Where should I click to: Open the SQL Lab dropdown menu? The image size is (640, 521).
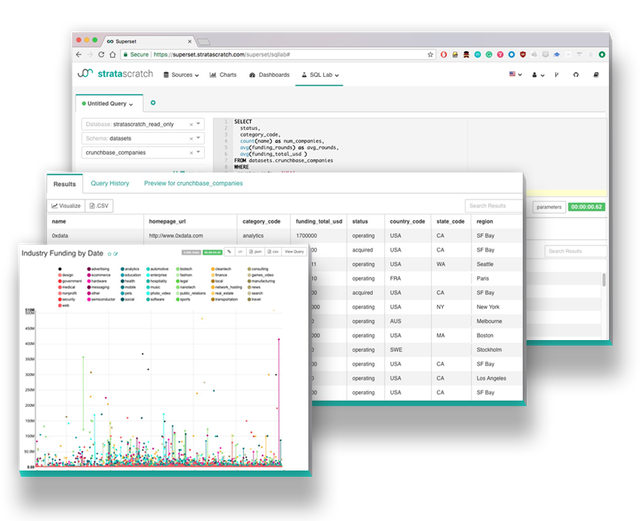tap(320, 75)
